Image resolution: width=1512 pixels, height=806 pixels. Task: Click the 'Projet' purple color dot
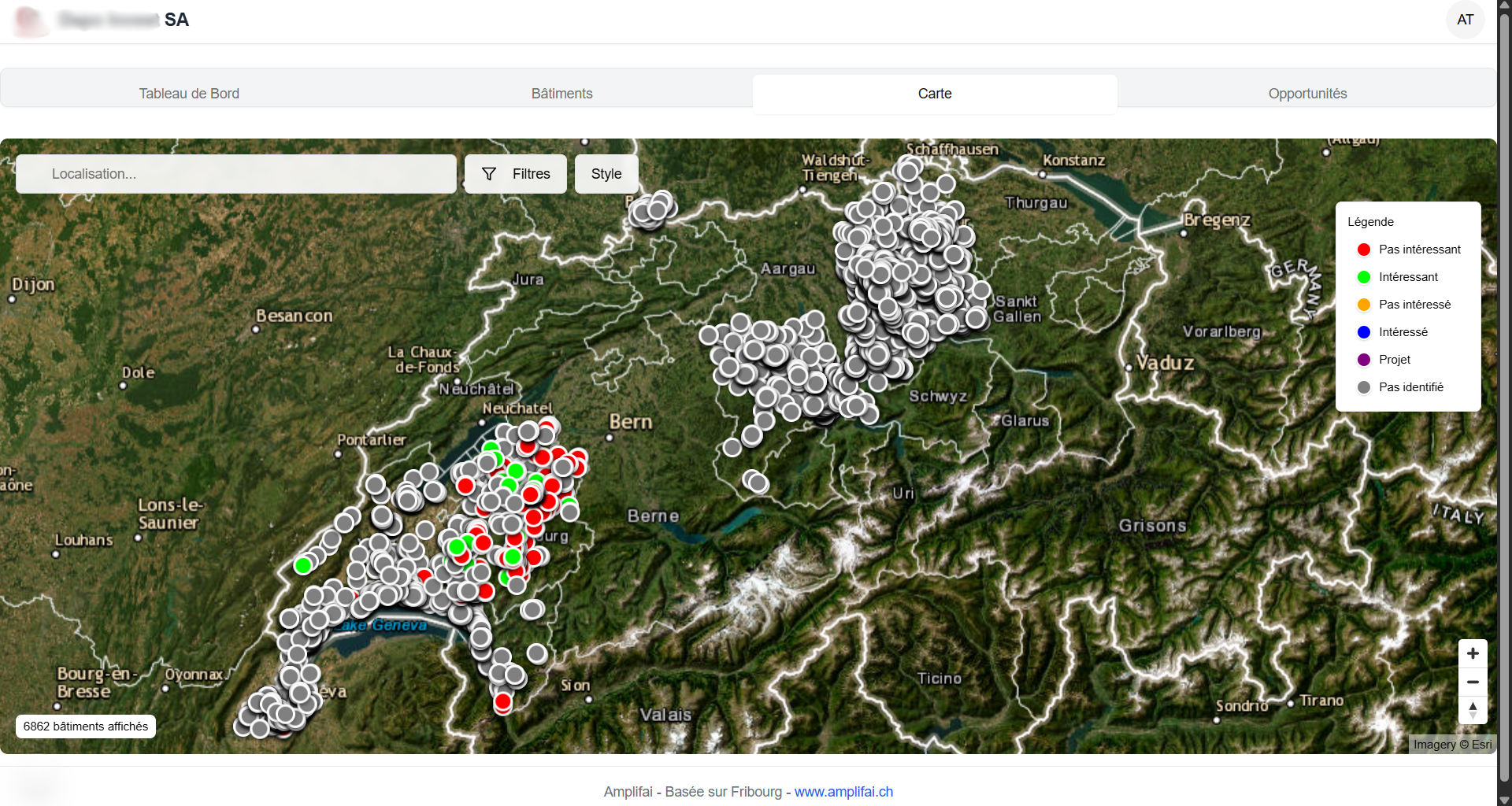pyautogui.click(x=1364, y=359)
